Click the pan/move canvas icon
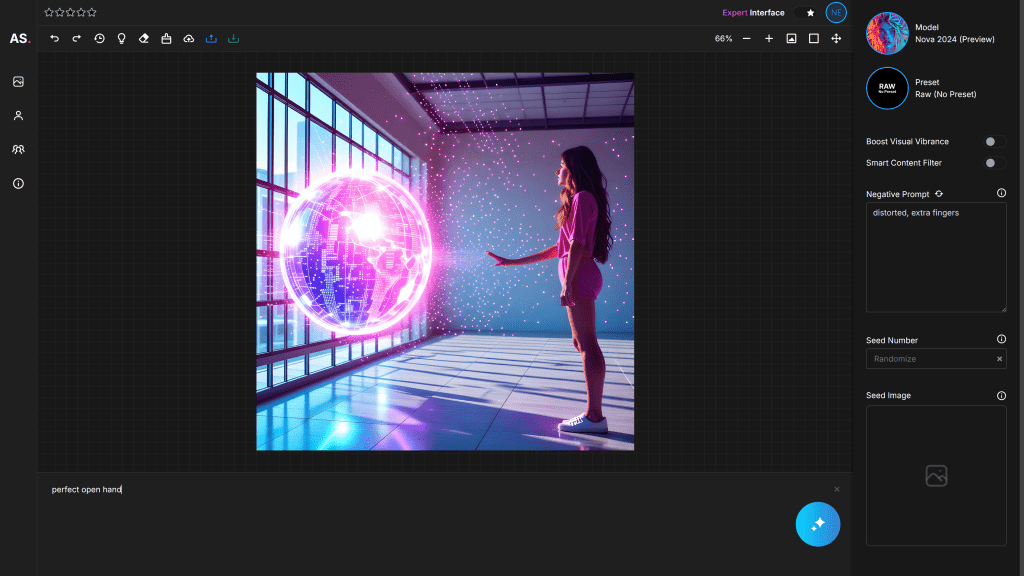Viewport: 1024px width, 576px height. 836,39
